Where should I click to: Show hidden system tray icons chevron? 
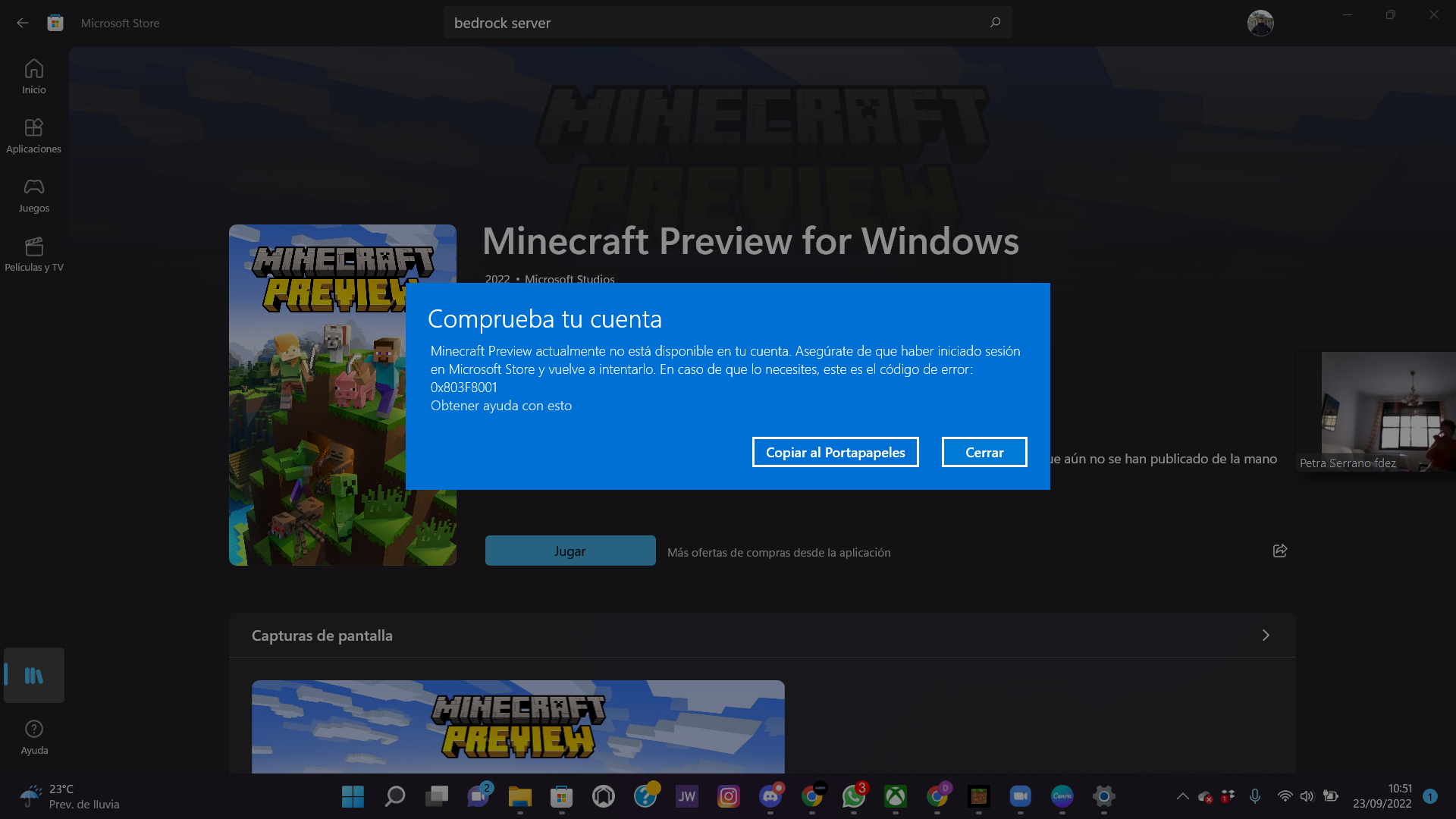click(1182, 796)
